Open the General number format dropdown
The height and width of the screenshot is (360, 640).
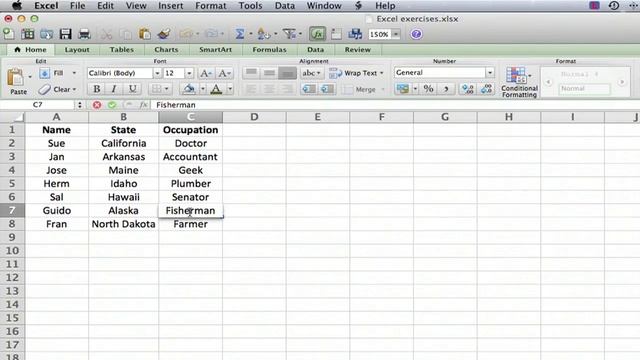(x=489, y=73)
